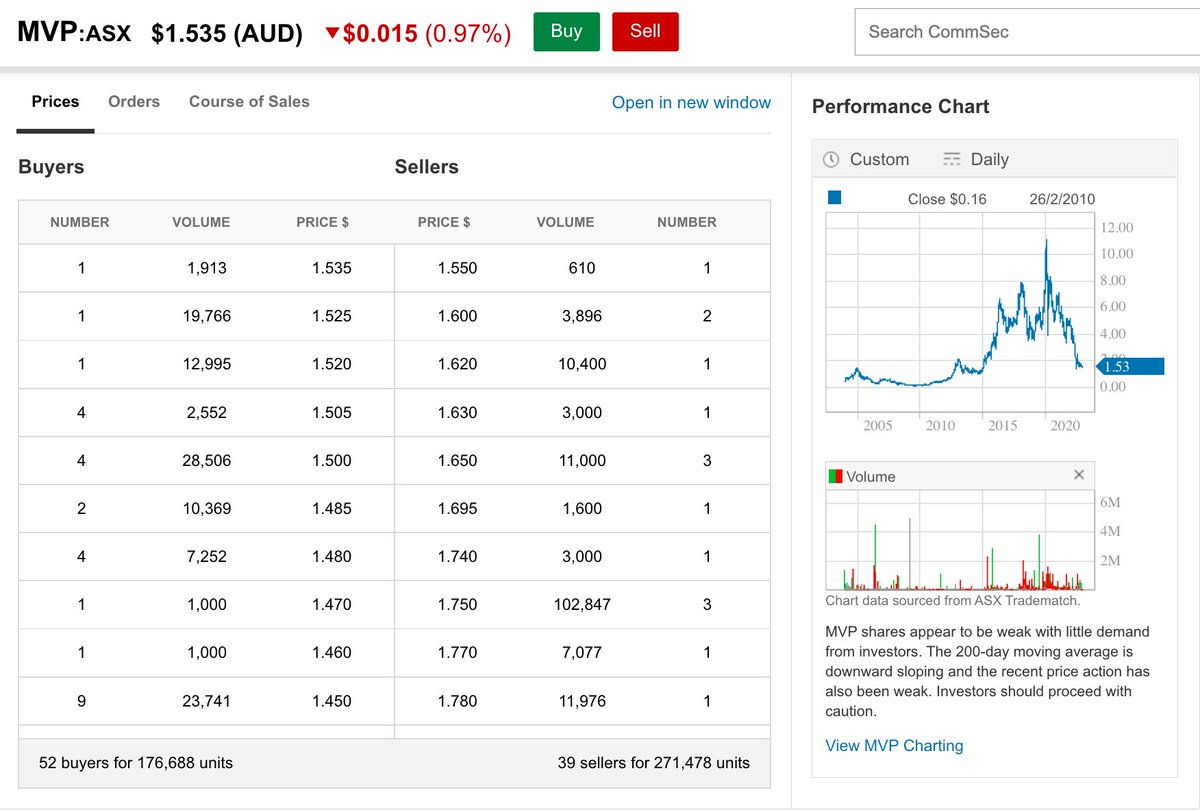Select the seller volume 102,847 cell

[582, 604]
